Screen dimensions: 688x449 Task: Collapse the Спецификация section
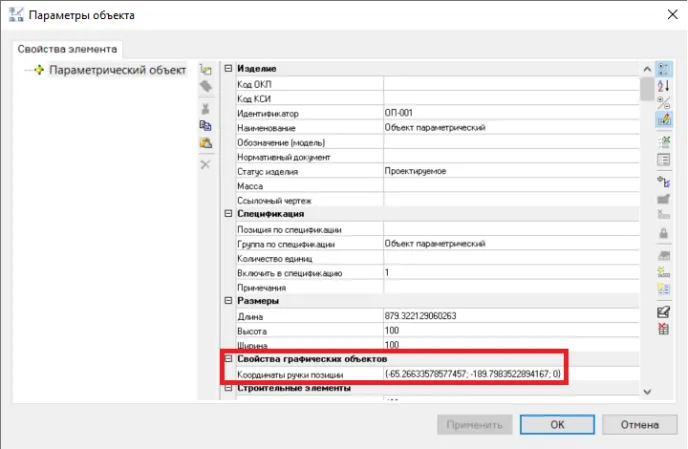(x=228, y=214)
